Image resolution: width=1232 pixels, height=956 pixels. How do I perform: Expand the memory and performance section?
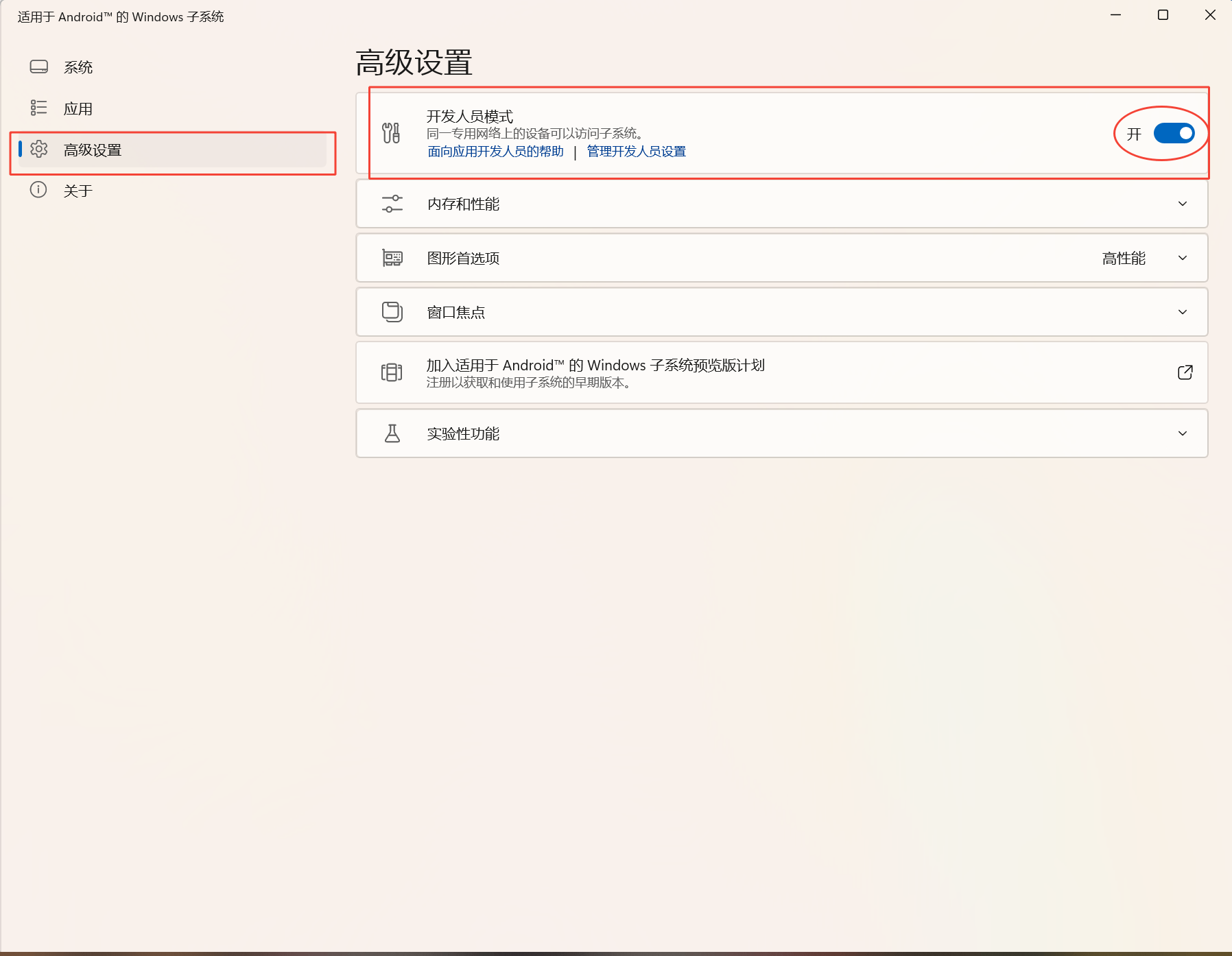[1182, 204]
